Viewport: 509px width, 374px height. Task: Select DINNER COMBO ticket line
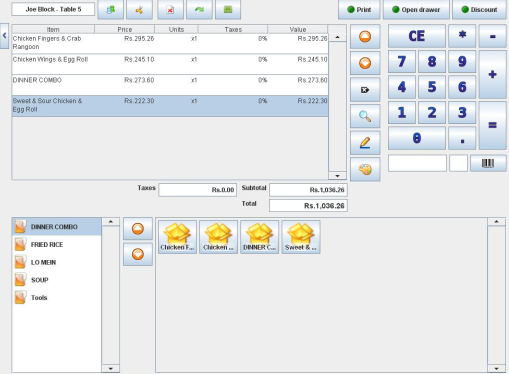[170, 85]
